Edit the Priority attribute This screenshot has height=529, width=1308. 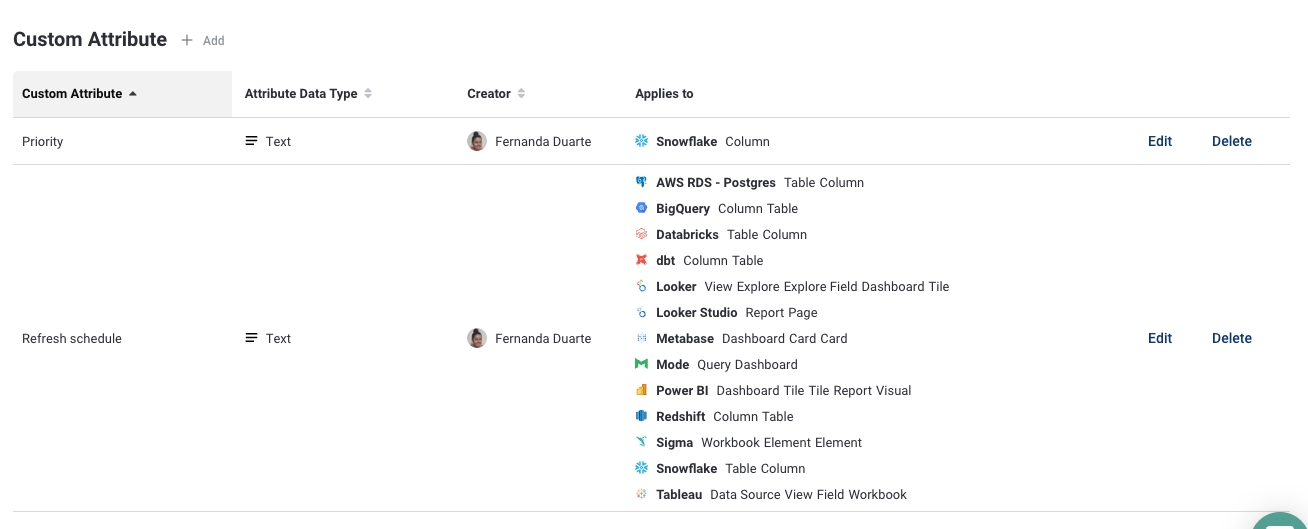(x=1159, y=141)
